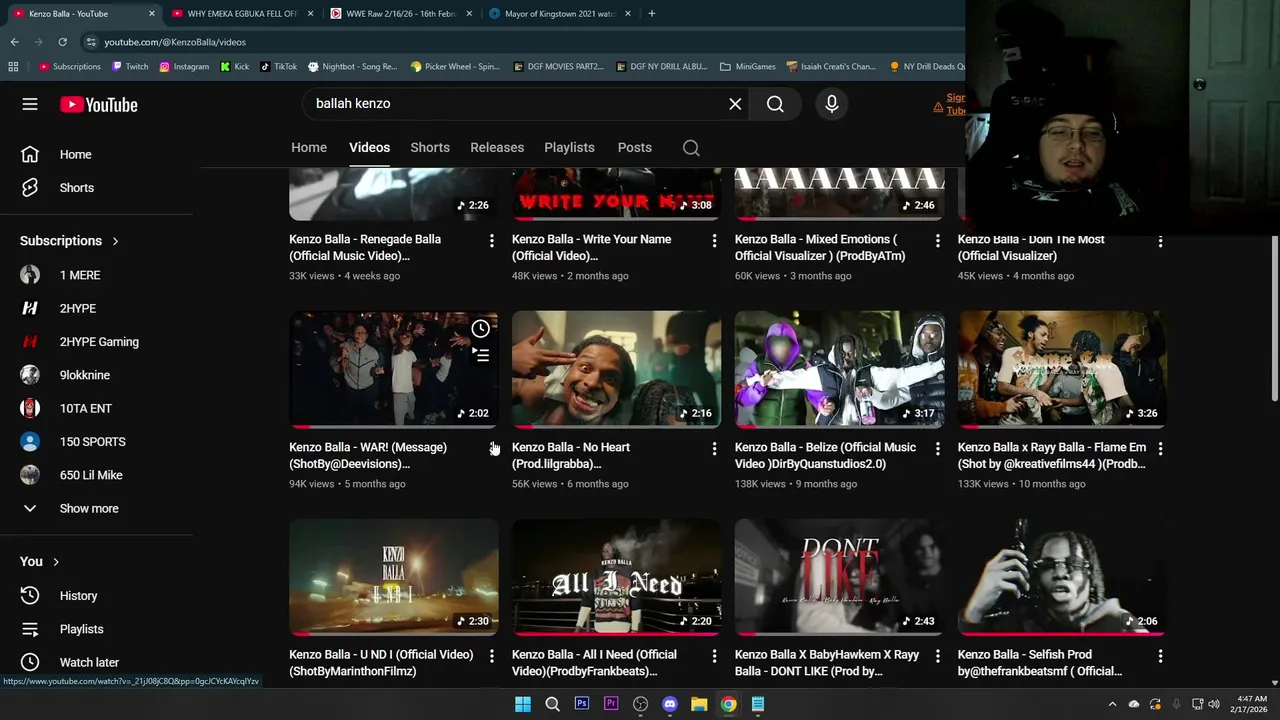
Task: Open Premiere Pro from the taskbar
Action: coord(611,704)
